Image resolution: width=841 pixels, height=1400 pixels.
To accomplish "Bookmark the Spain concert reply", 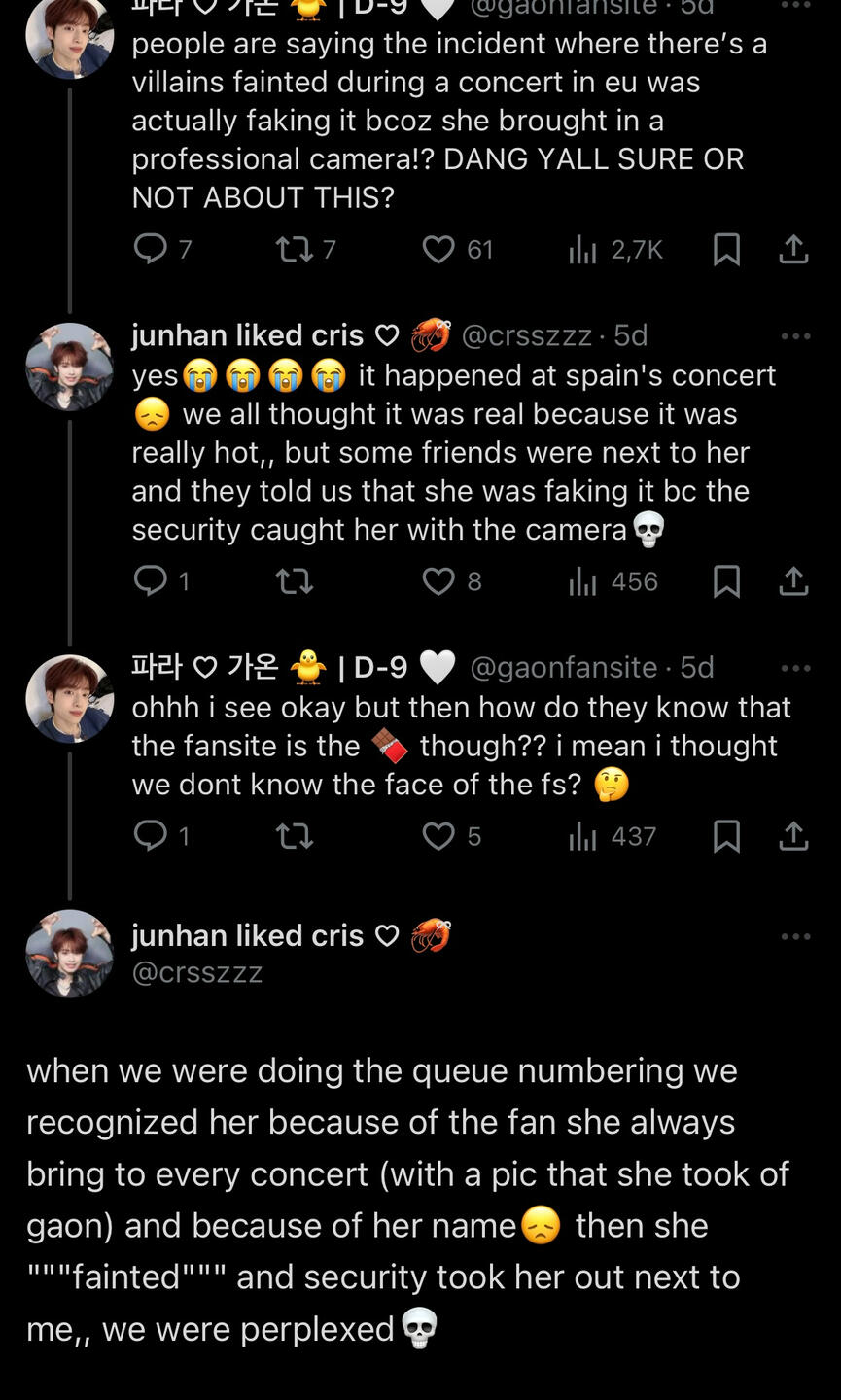I will coord(726,581).
